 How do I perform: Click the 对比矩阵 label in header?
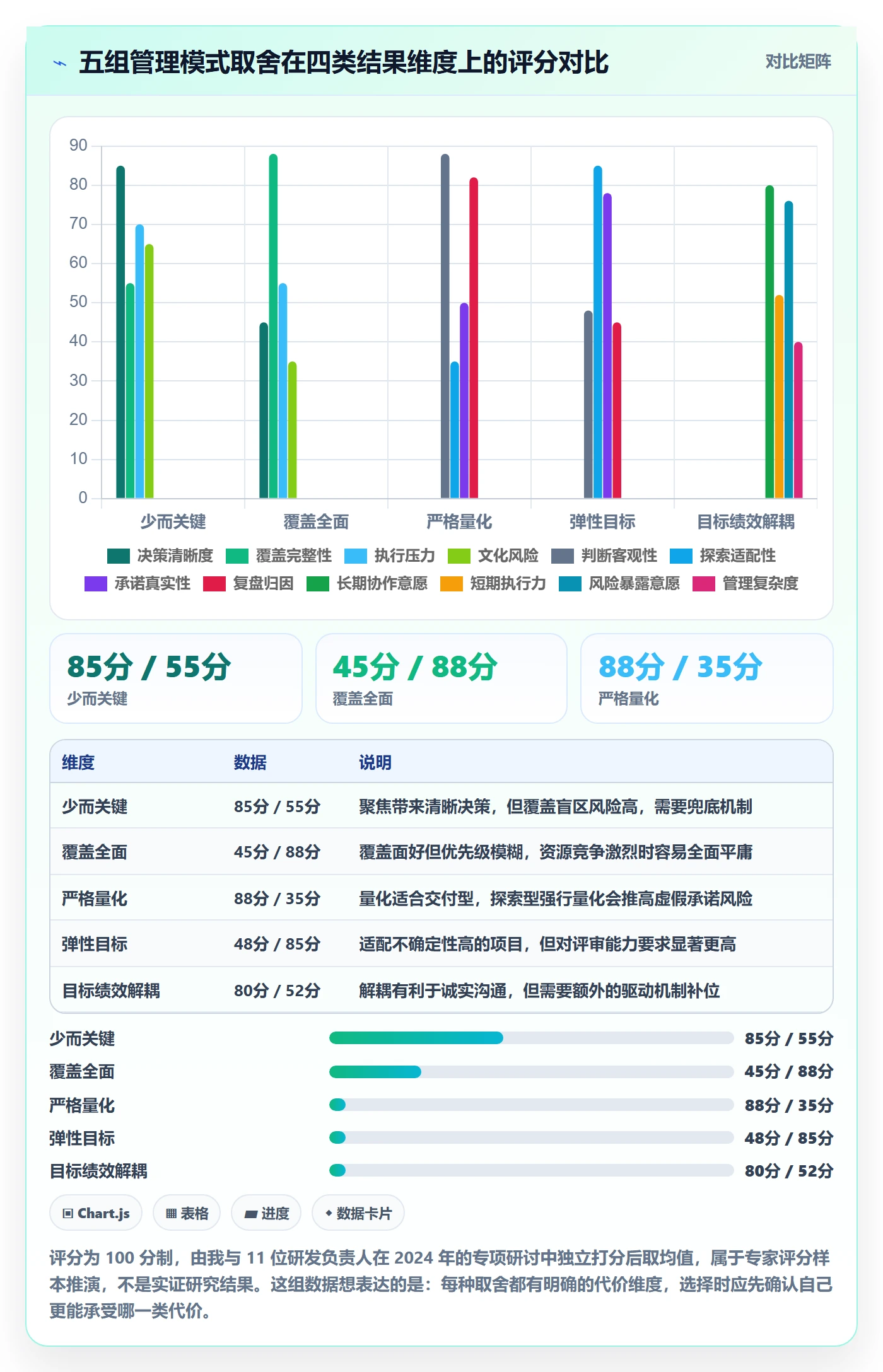point(798,62)
